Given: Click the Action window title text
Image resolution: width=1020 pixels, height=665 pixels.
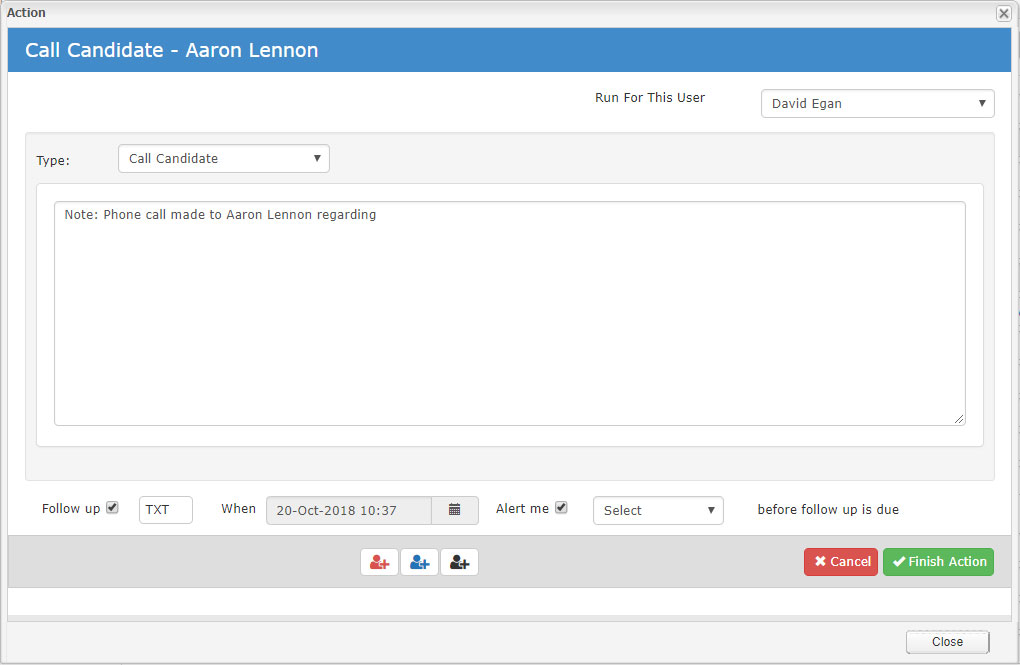Looking at the screenshot, I should pyautogui.click(x=26, y=12).
